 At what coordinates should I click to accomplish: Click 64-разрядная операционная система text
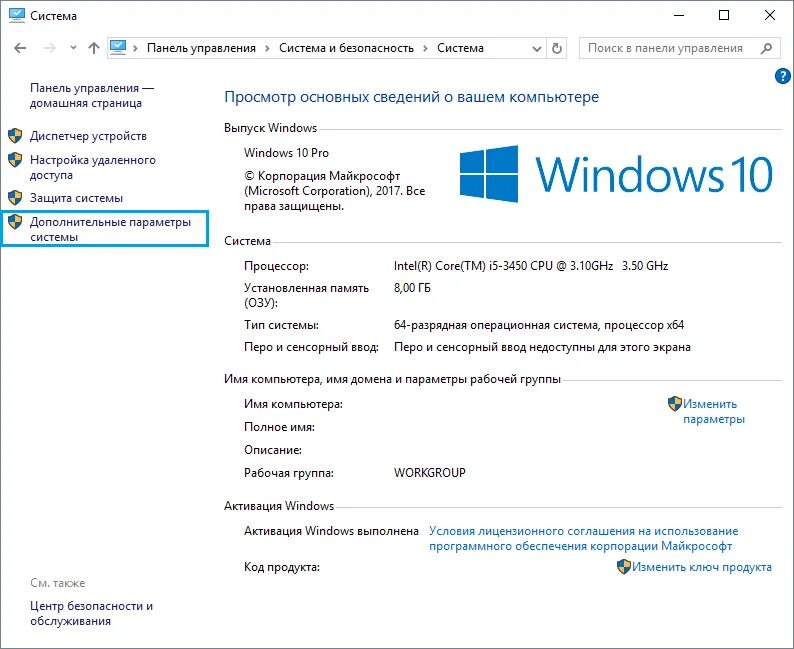tap(539, 325)
